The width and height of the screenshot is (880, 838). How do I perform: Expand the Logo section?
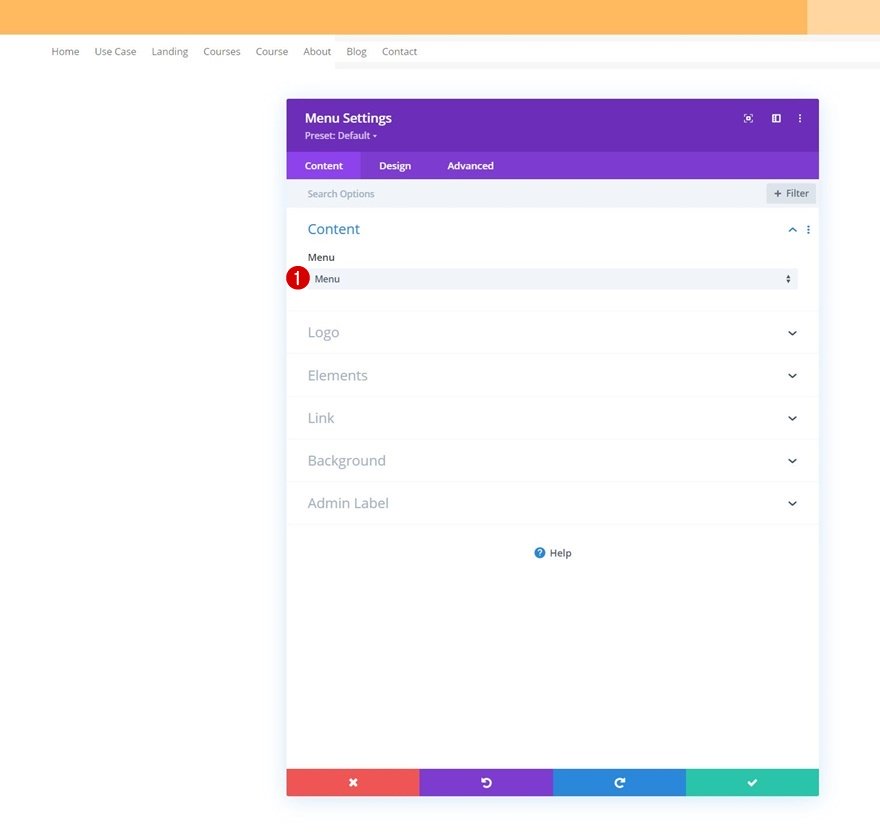[552, 333]
